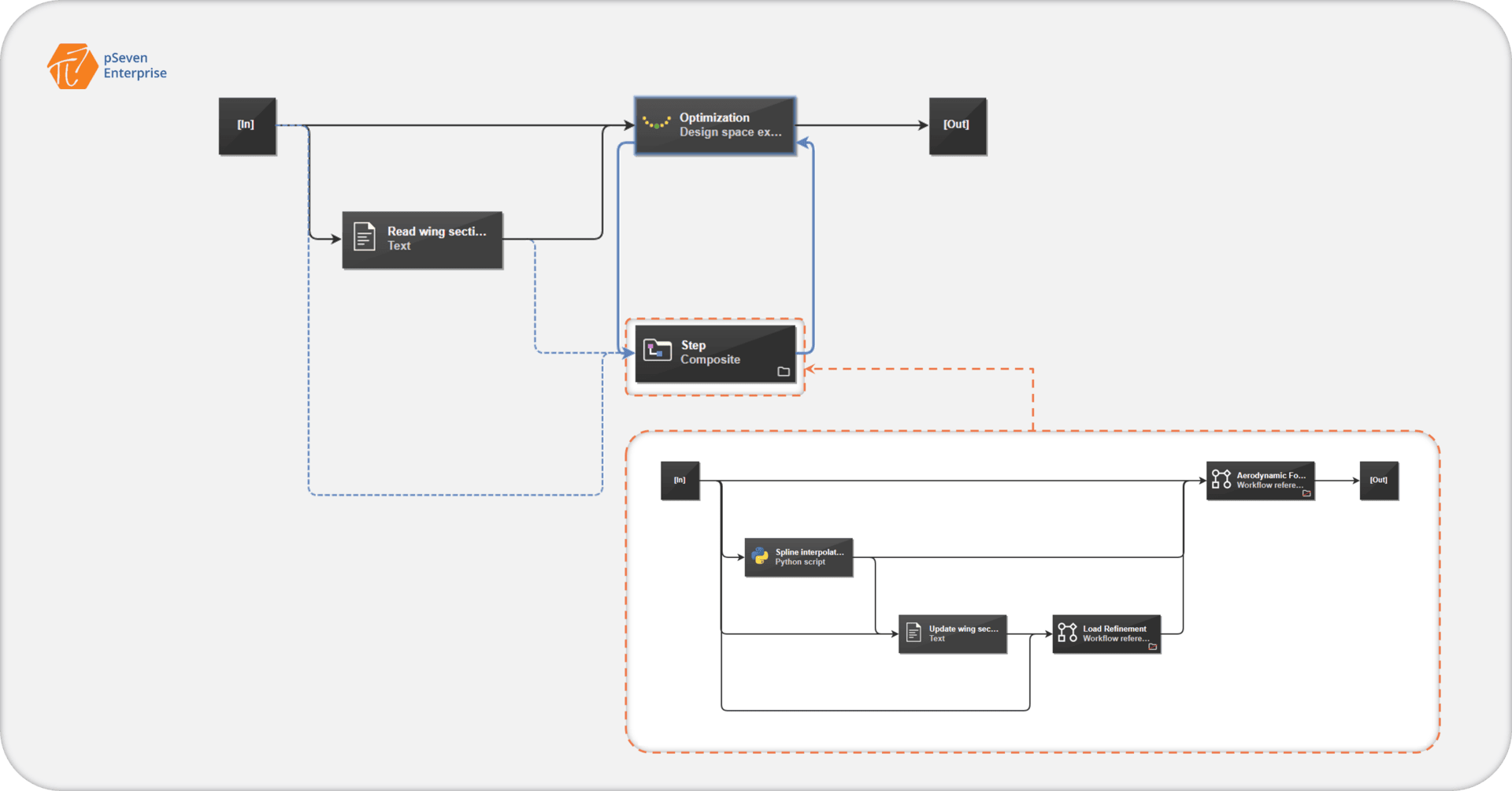Image resolution: width=1512 pixels, height=791 pixels.
Task: Select the inner composite [In] port block
Action: pyautogui.click(x=680, y=481)
